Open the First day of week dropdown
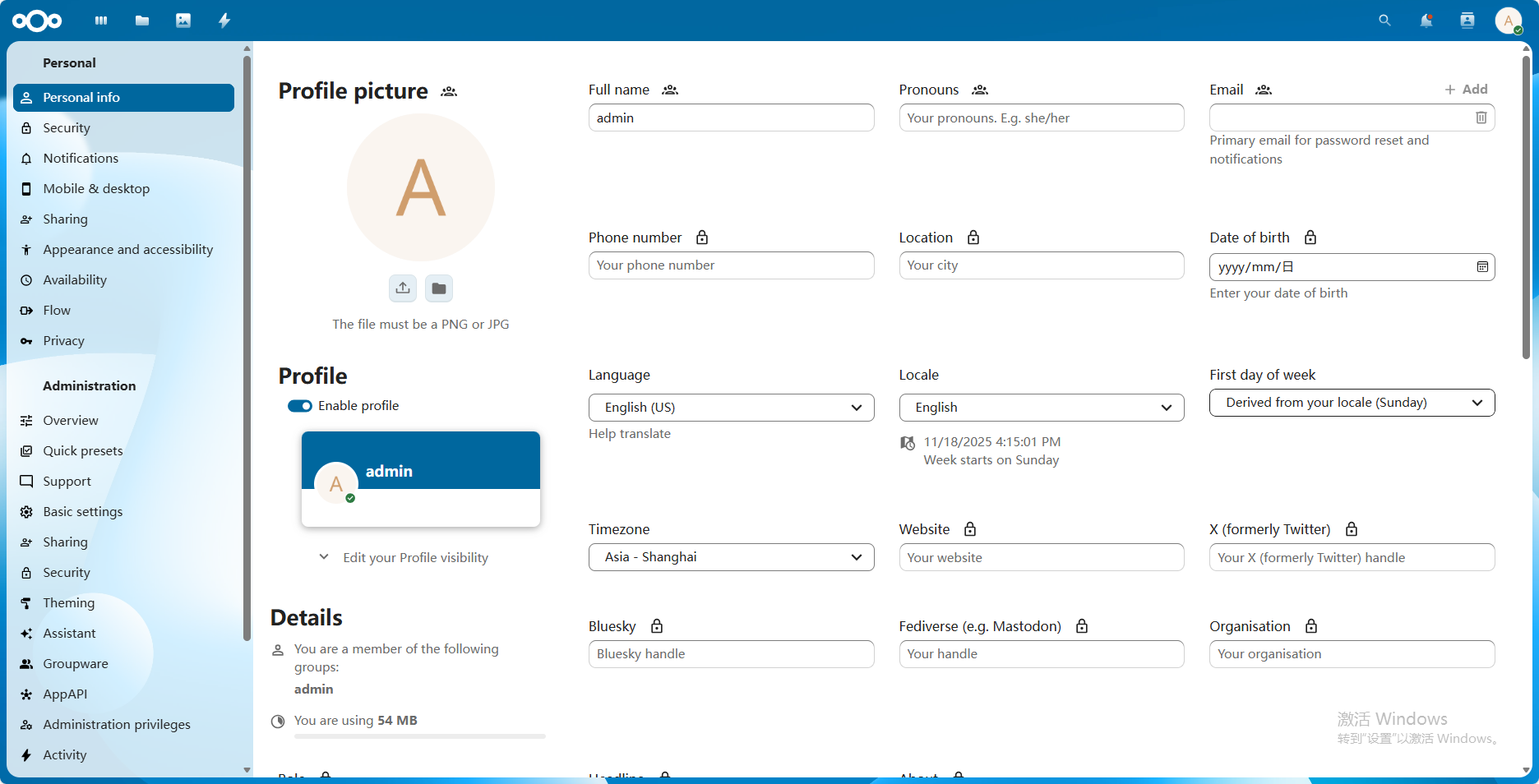This screenshot has height=784, width=1539. 1352,403
